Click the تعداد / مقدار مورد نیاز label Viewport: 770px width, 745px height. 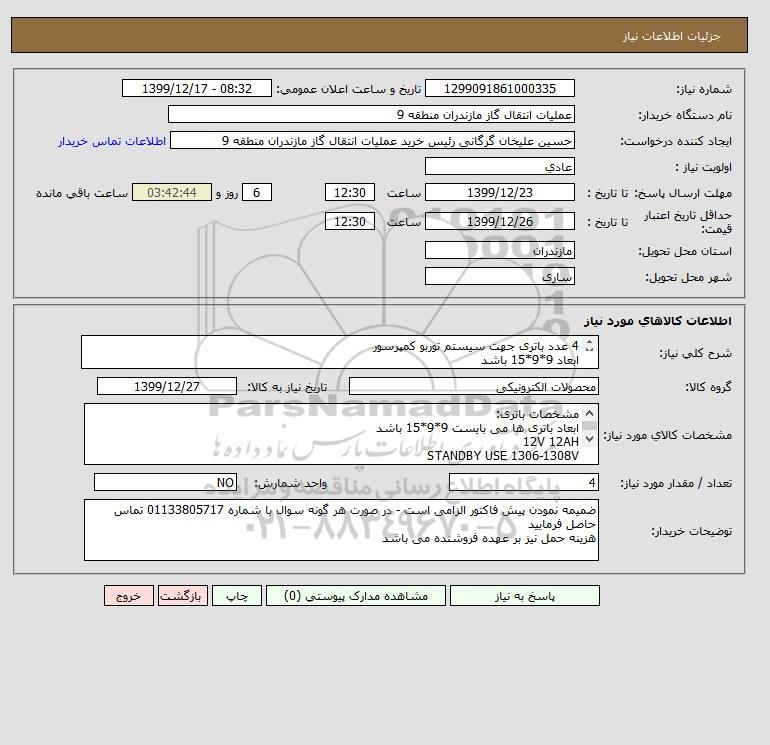coord(676,483)
